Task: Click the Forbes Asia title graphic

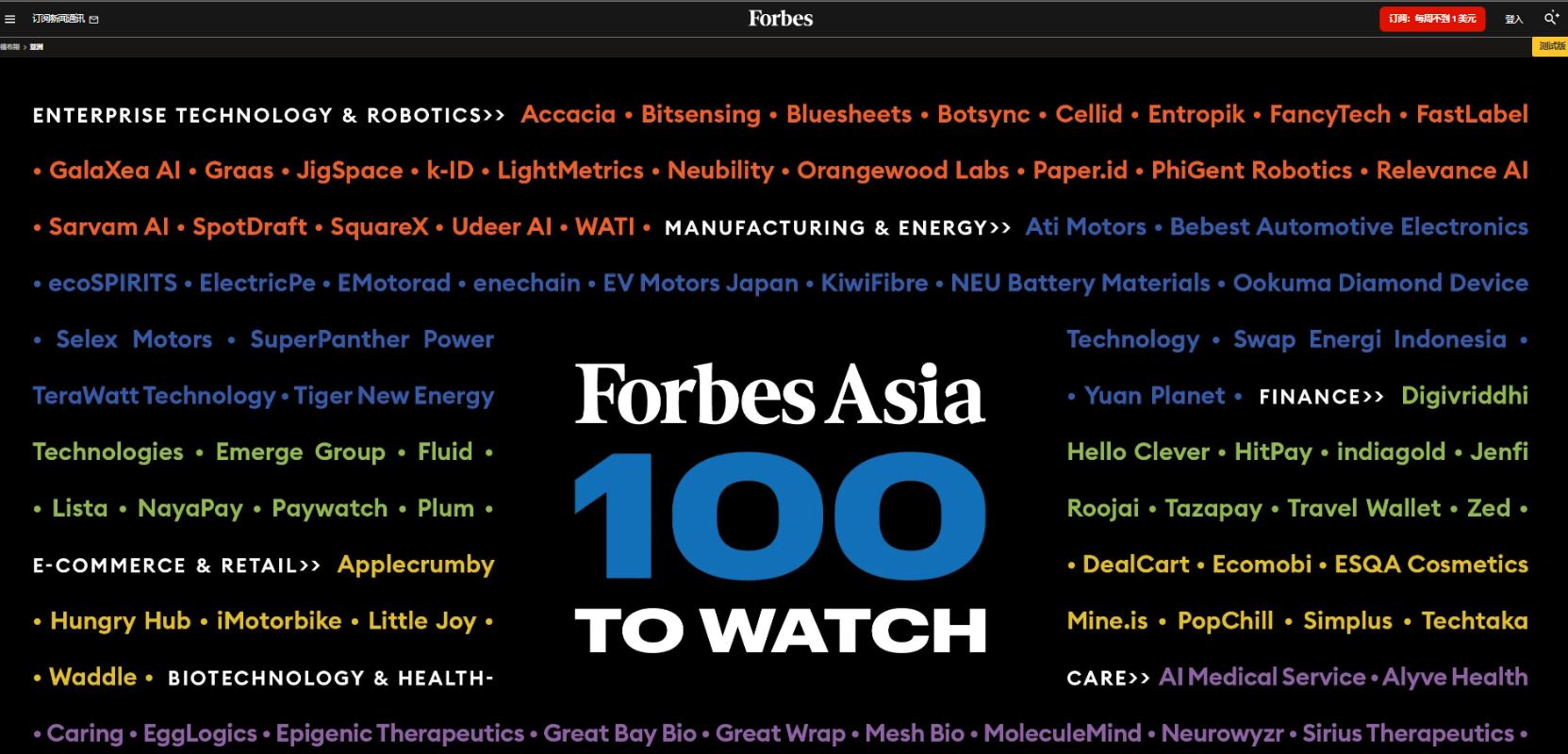Action: (x=780, y=395)
